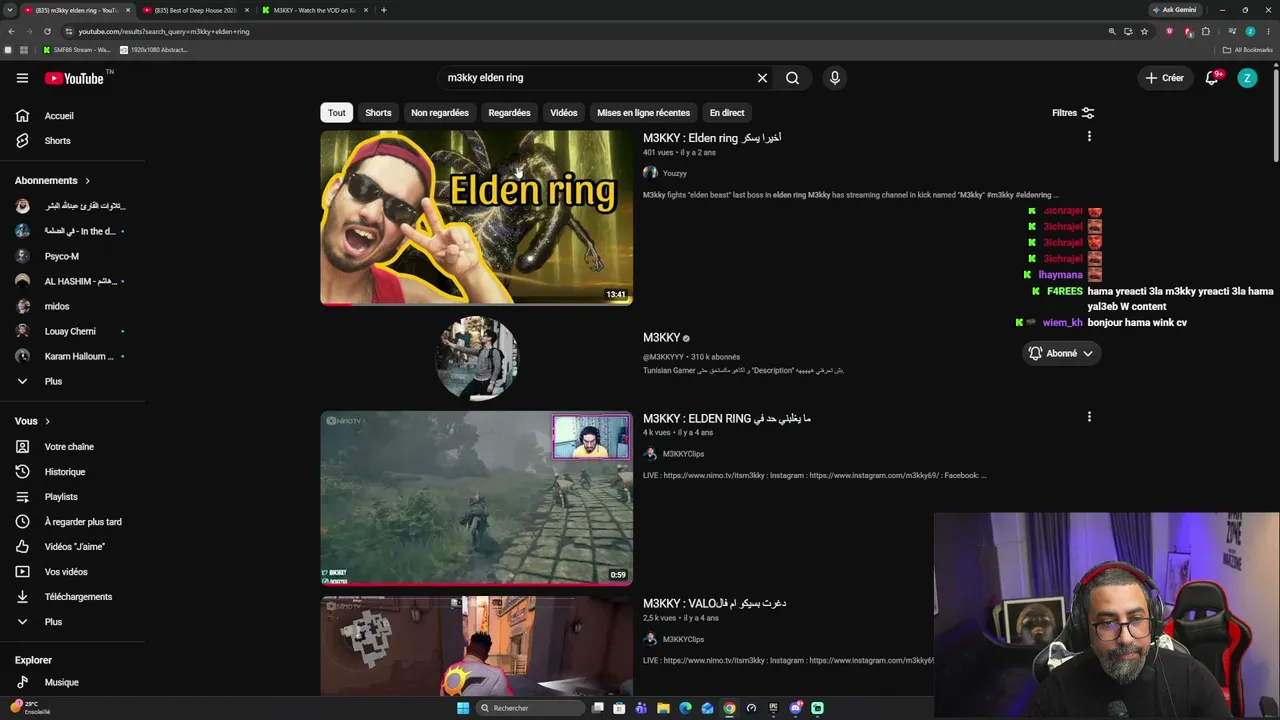This screenshot has height=720, width=1280.
Task: Select the Vidéos filter chip
Action: click(x=564, y=113)
